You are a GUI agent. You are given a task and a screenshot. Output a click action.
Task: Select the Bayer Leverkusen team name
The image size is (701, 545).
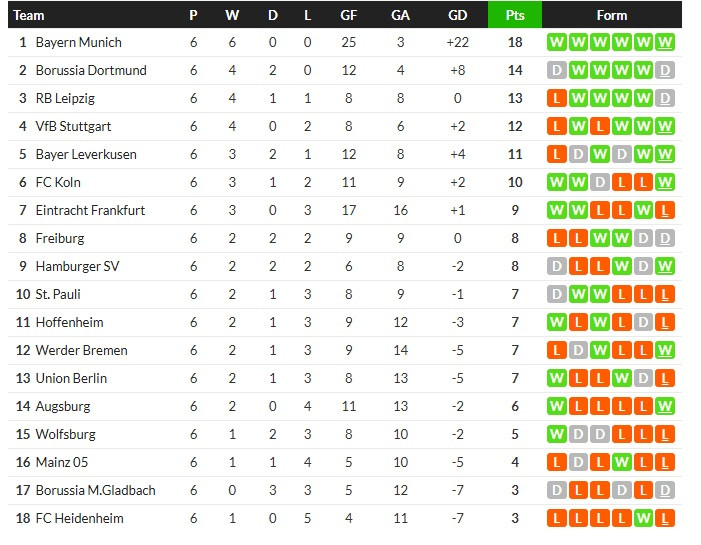tap(86, 154)
